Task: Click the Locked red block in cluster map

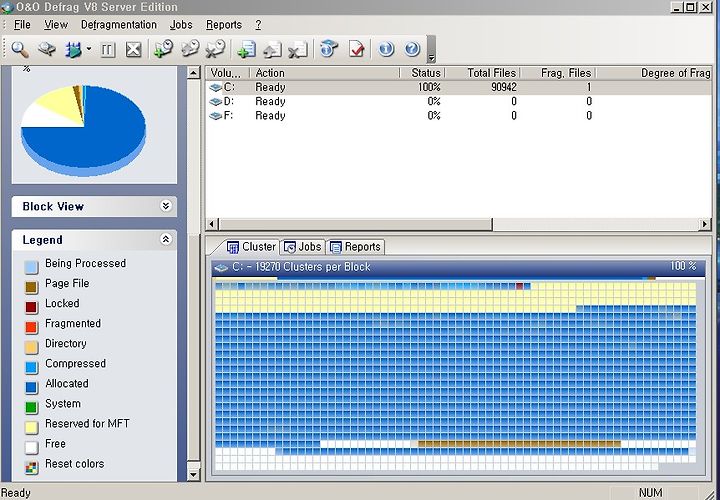Action: (519, 286)
